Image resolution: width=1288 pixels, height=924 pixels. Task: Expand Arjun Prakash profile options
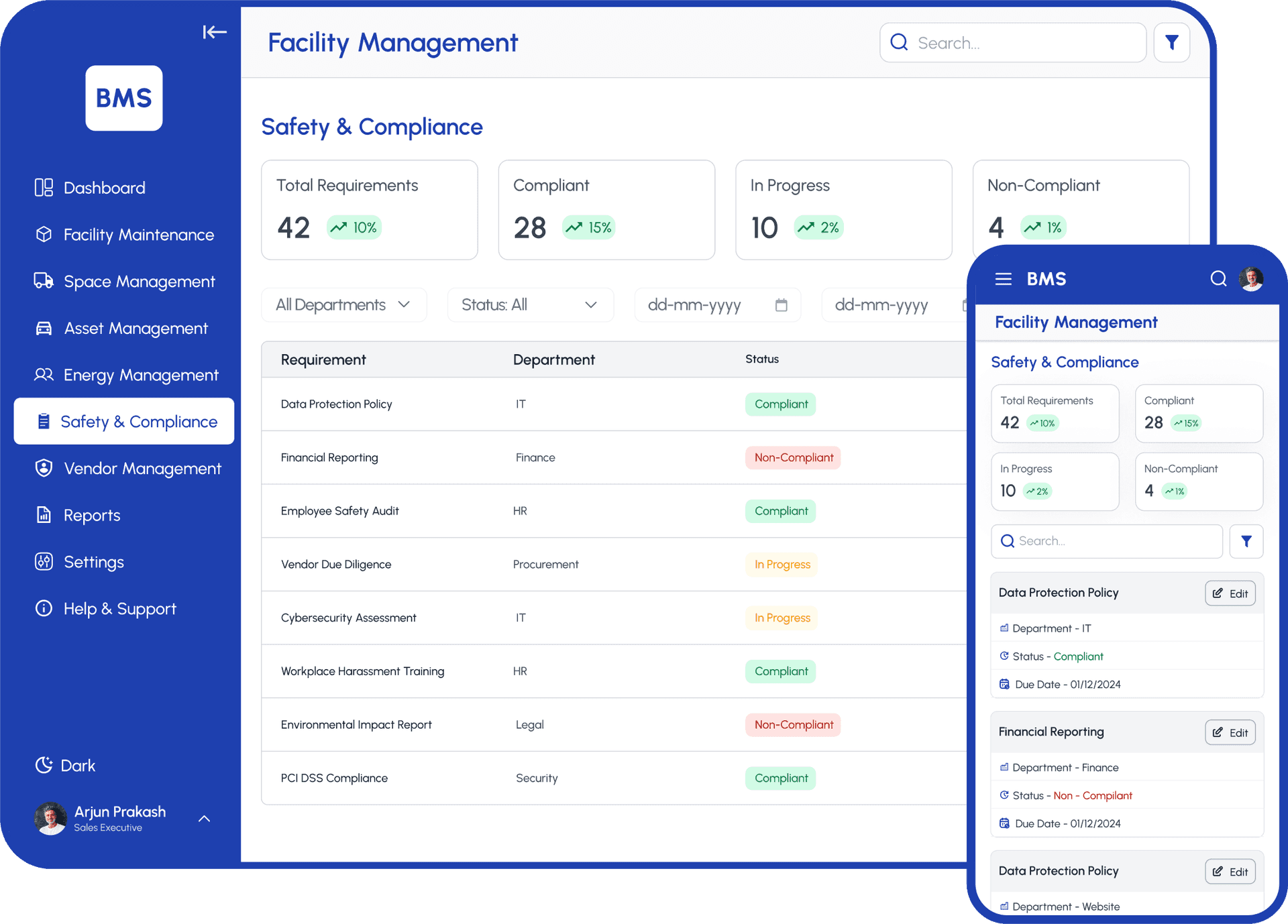pos(204,819)
